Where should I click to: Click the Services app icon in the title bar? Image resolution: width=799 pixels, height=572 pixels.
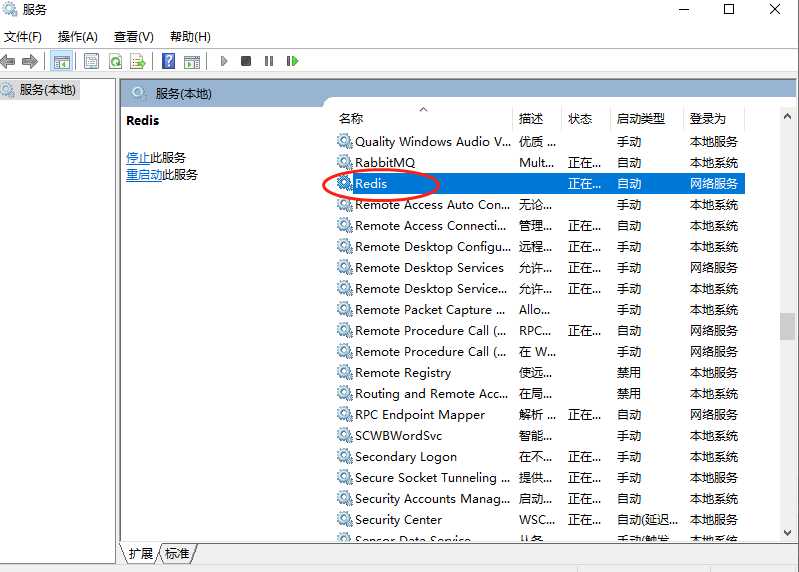(10, 9)
